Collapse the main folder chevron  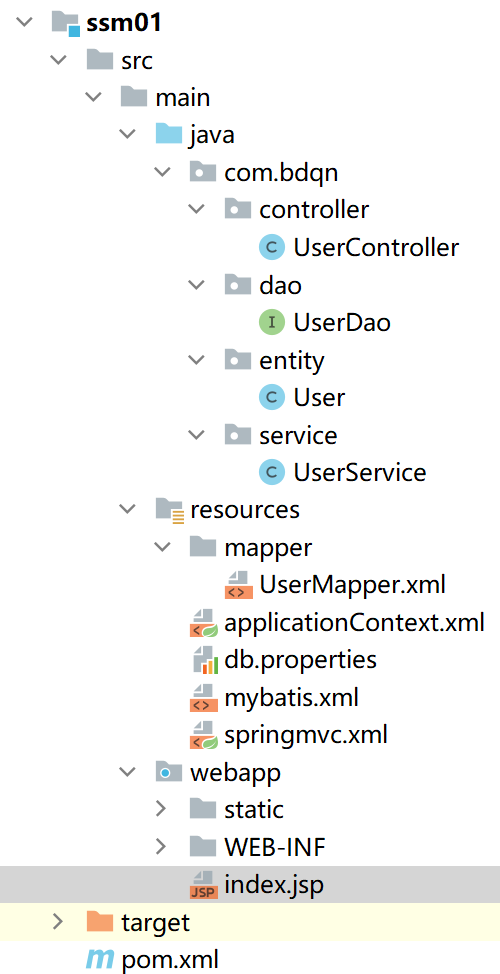94,98
